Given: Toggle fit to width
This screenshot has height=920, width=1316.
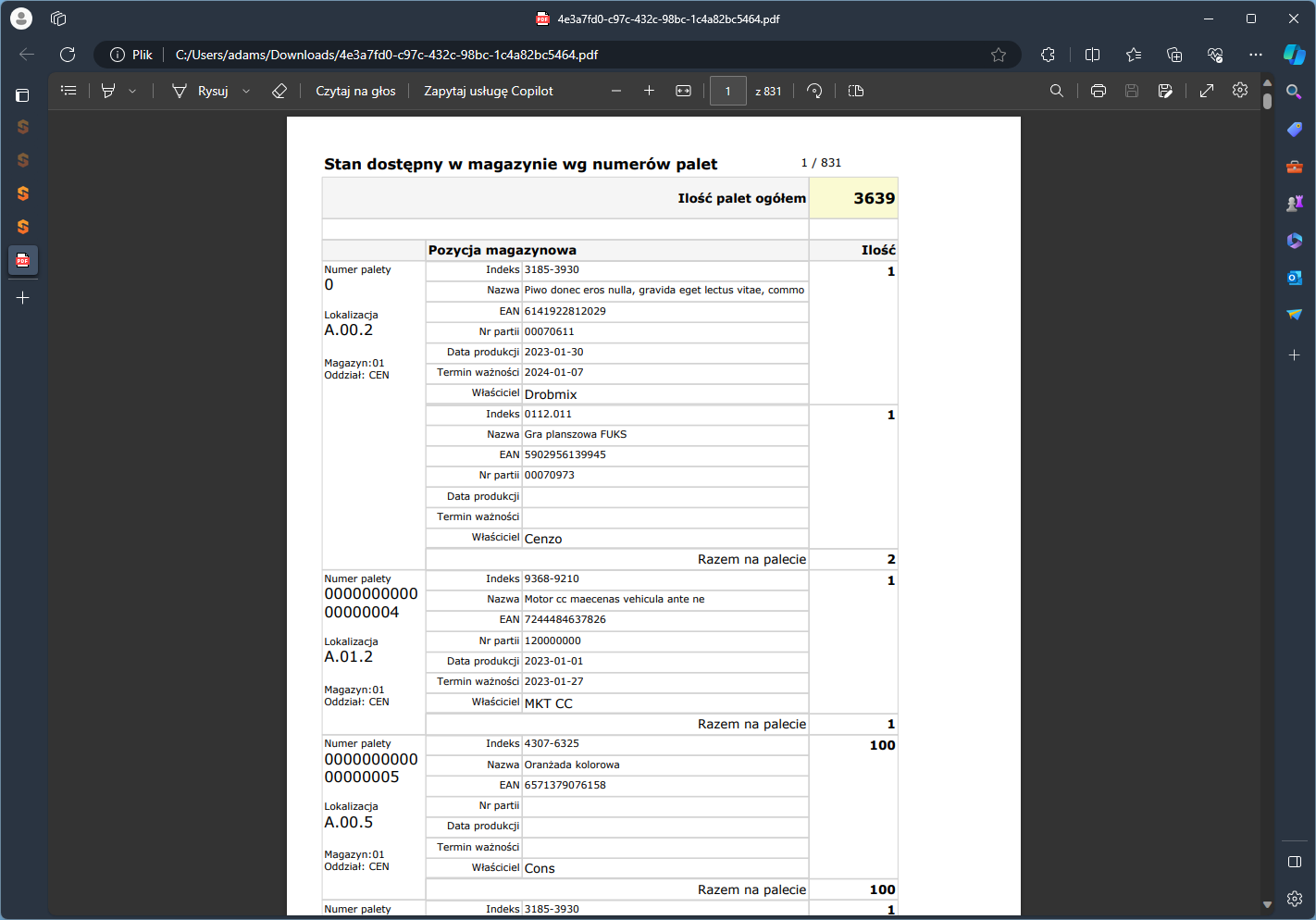Looking at the screenshot, I should 683,91.
